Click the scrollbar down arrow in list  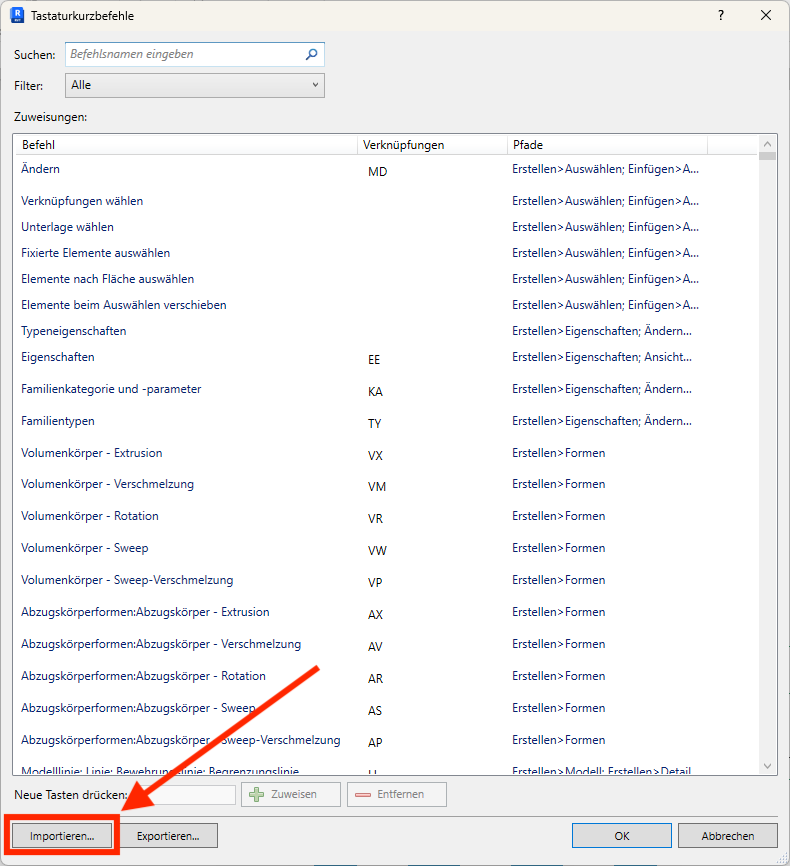tap(767, 766)
